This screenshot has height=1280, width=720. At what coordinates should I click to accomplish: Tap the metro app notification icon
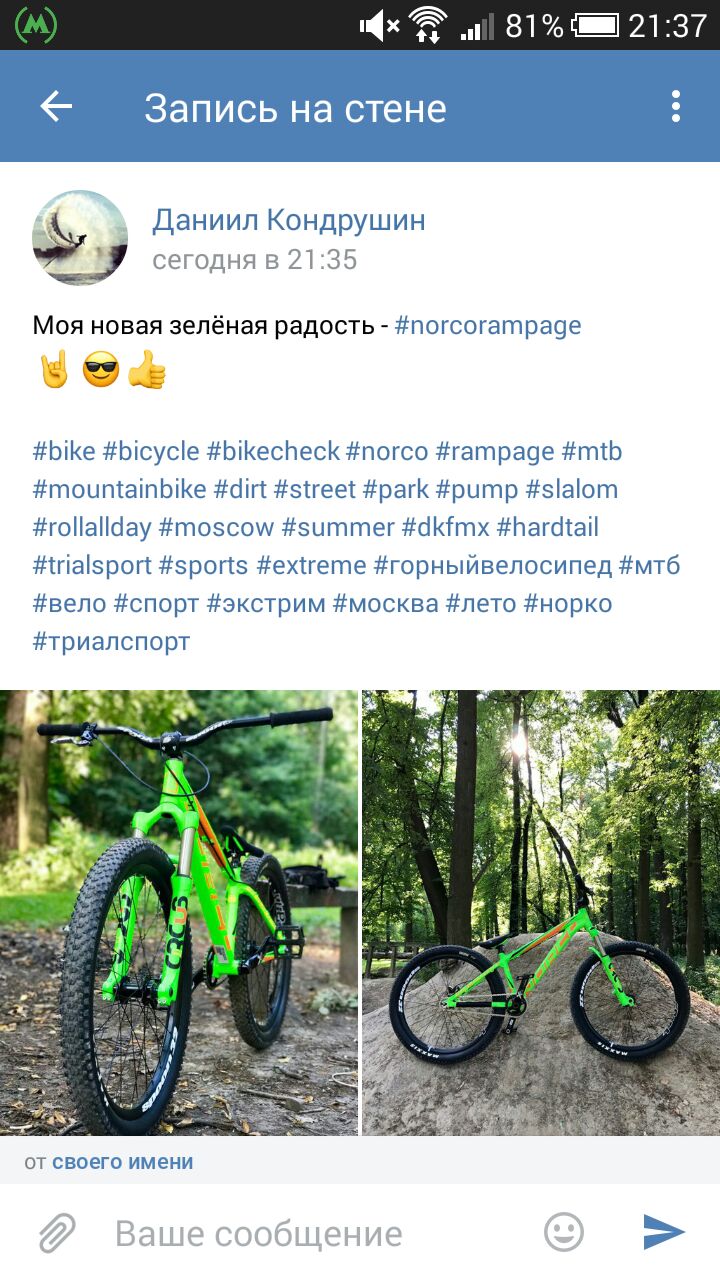[x=36, y=25]
